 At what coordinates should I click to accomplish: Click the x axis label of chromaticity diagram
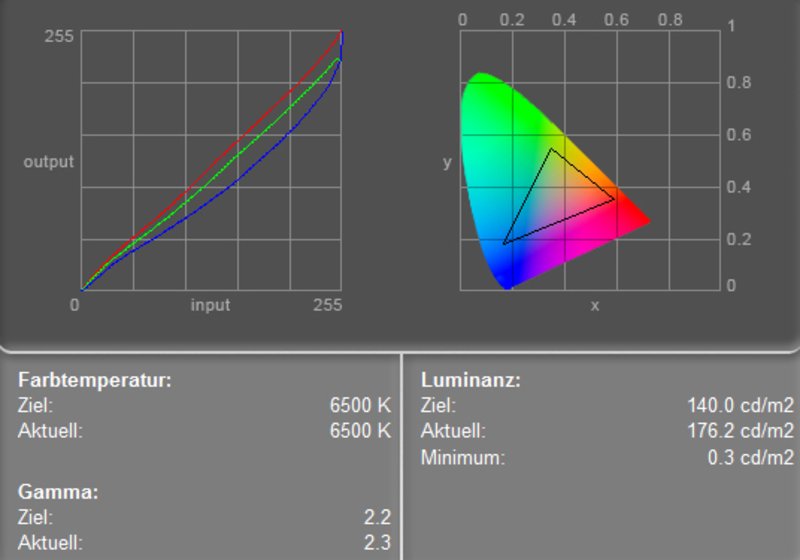(594, 306)
